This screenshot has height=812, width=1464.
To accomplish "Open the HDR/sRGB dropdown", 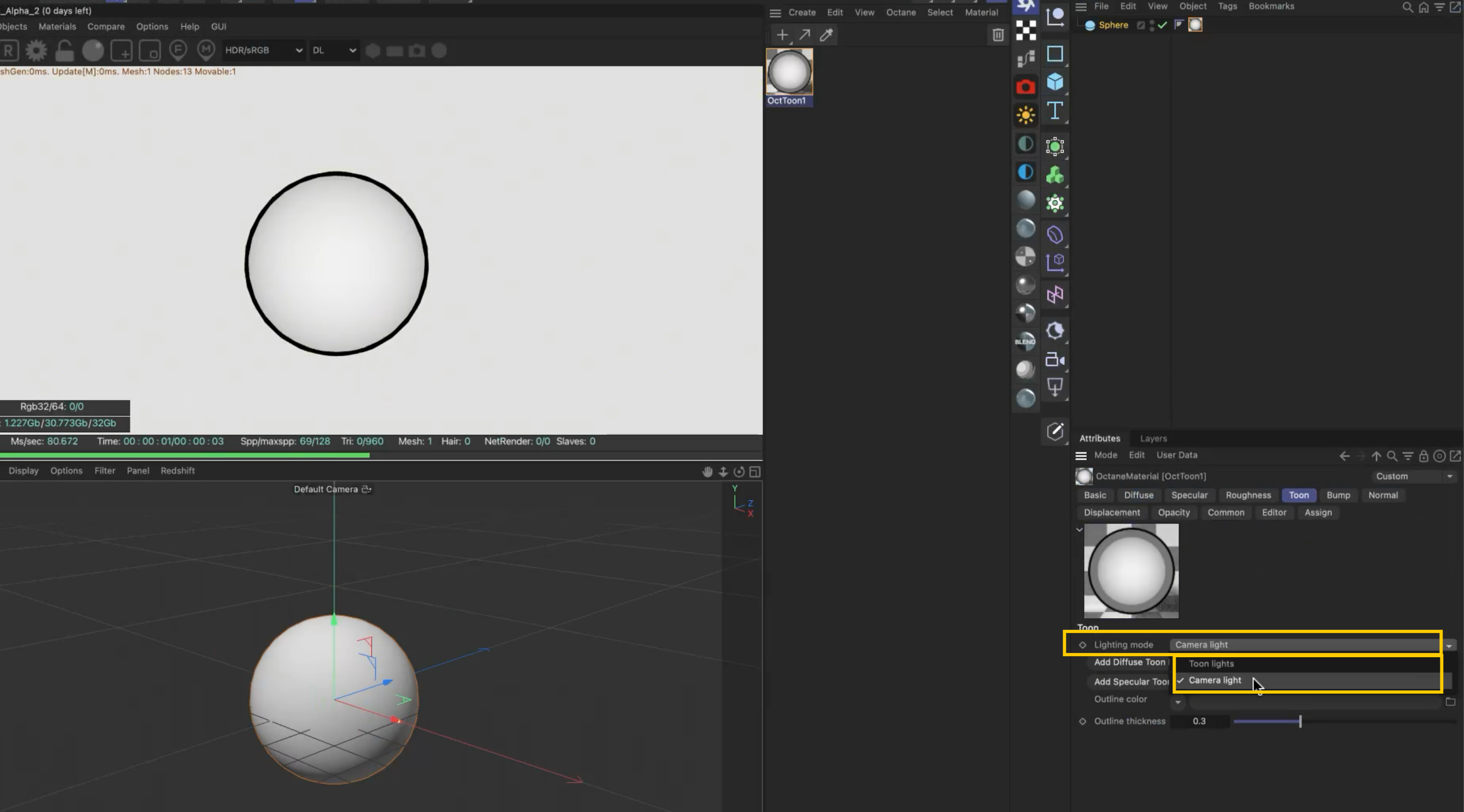I will click(x=263, y=50).
